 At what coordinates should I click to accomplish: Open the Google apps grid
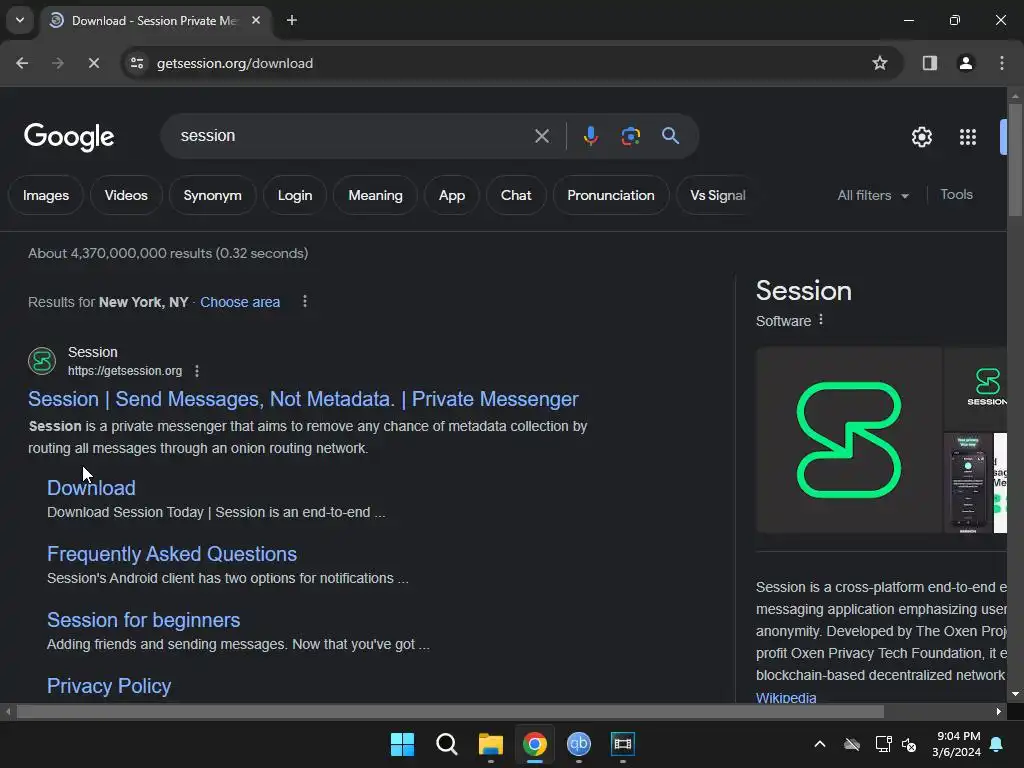[968, 137]
